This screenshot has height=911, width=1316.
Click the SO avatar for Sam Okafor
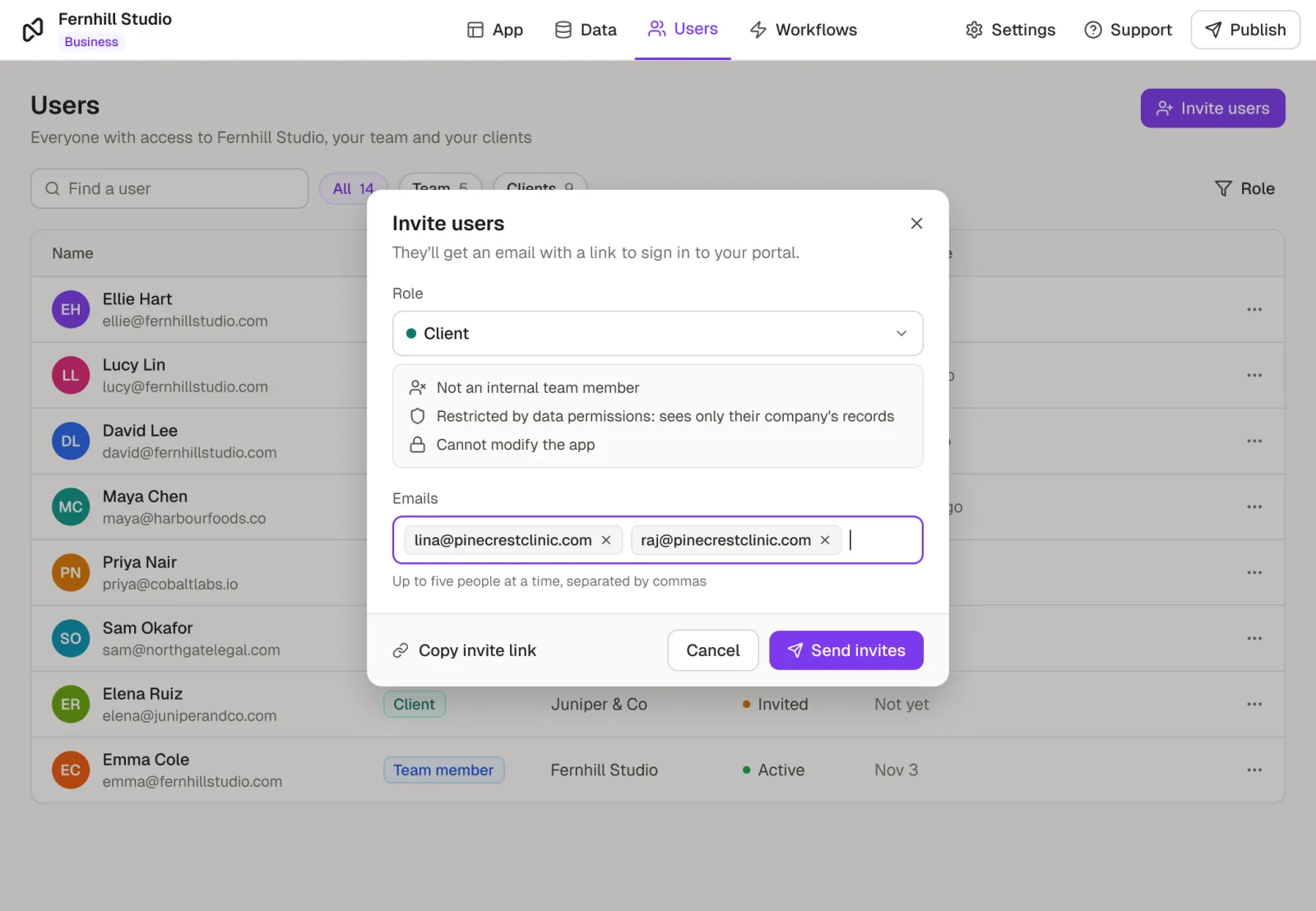click(71, 638)
